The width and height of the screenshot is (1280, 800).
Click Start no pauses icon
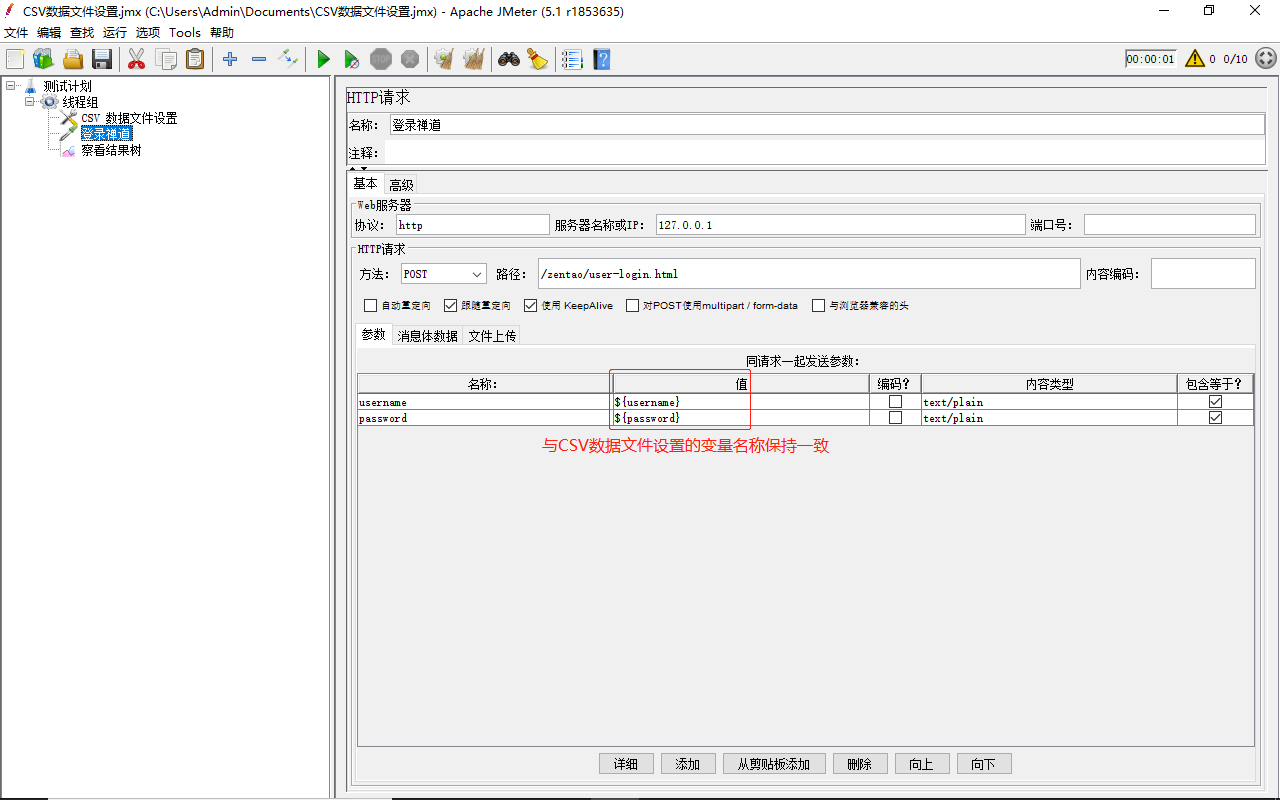(x=352, y=59)
